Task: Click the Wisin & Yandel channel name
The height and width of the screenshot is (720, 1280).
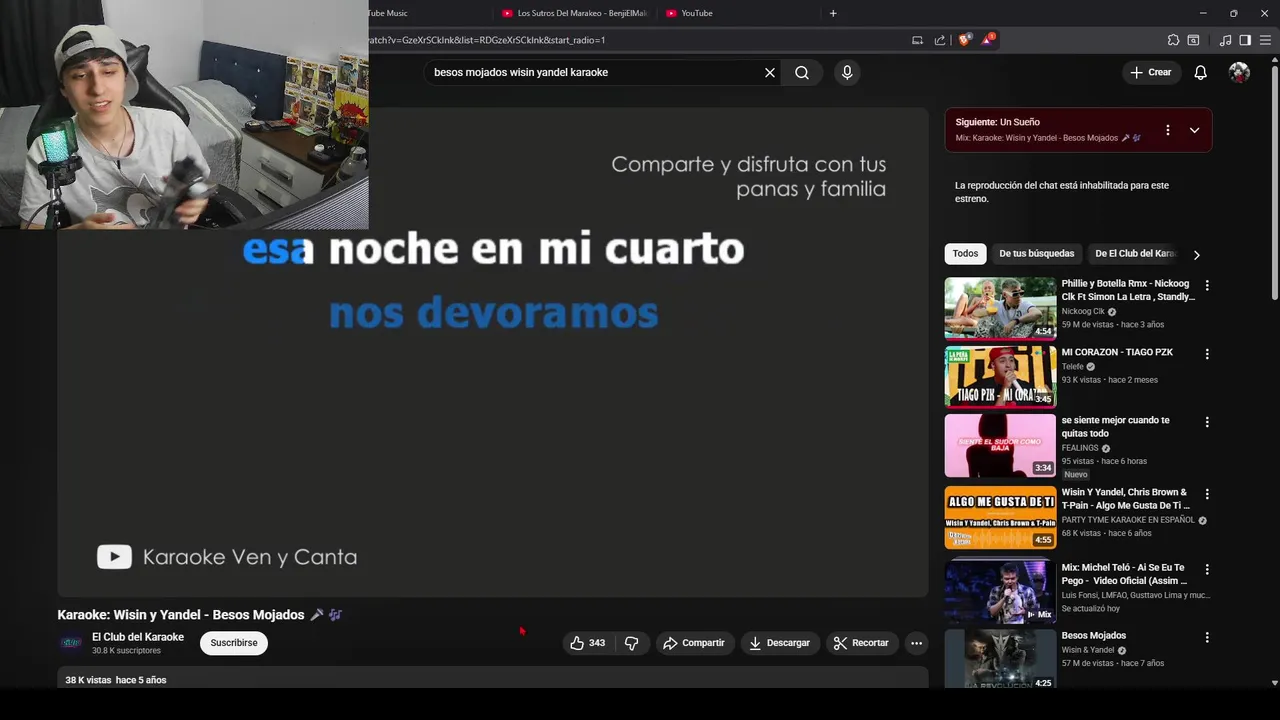Action: tap(1087, 650)
